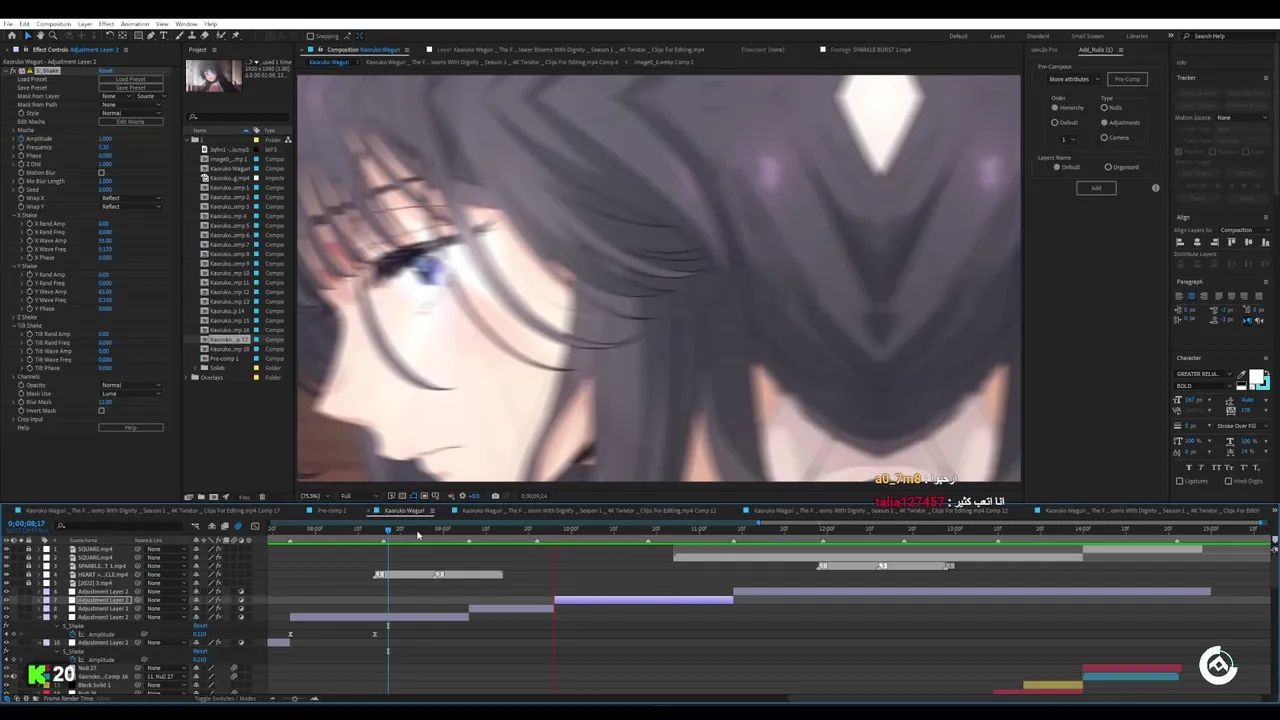The image size is (1280, 720).
Task: Select the Hierarchy order radio button
Action: click(x=1054, y=107)
